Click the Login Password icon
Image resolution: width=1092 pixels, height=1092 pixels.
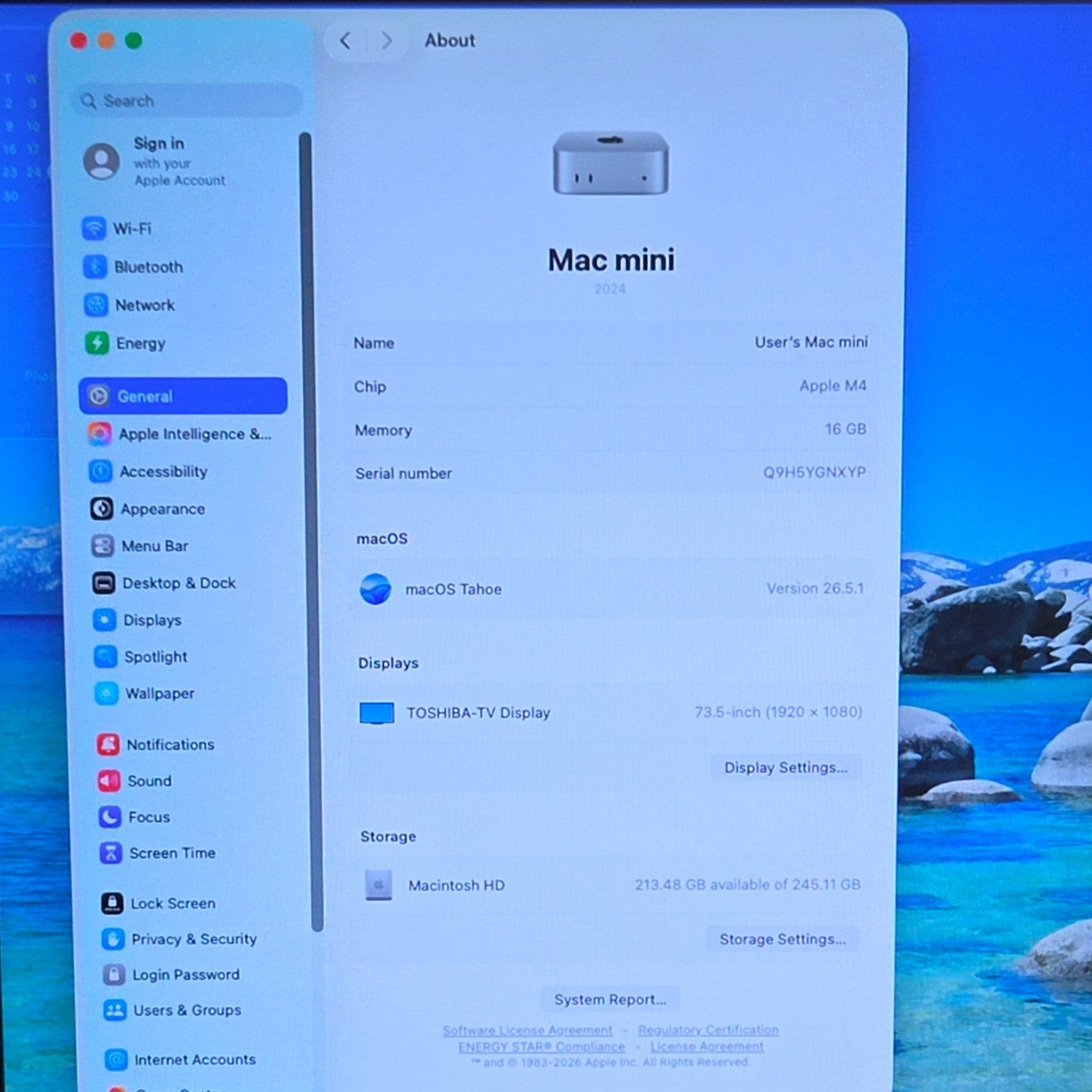click(114, 975)
